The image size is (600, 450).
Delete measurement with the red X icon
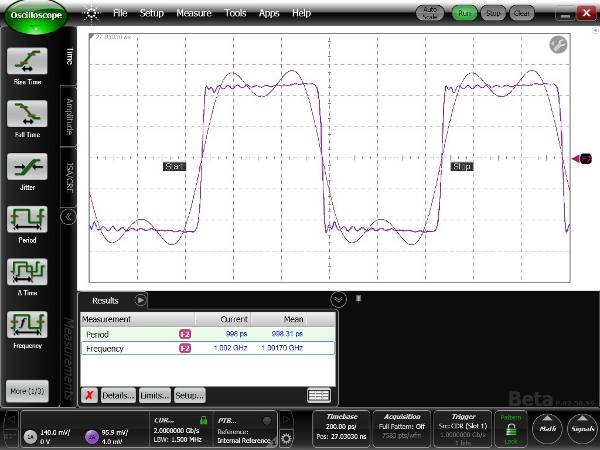coord(89,395)
